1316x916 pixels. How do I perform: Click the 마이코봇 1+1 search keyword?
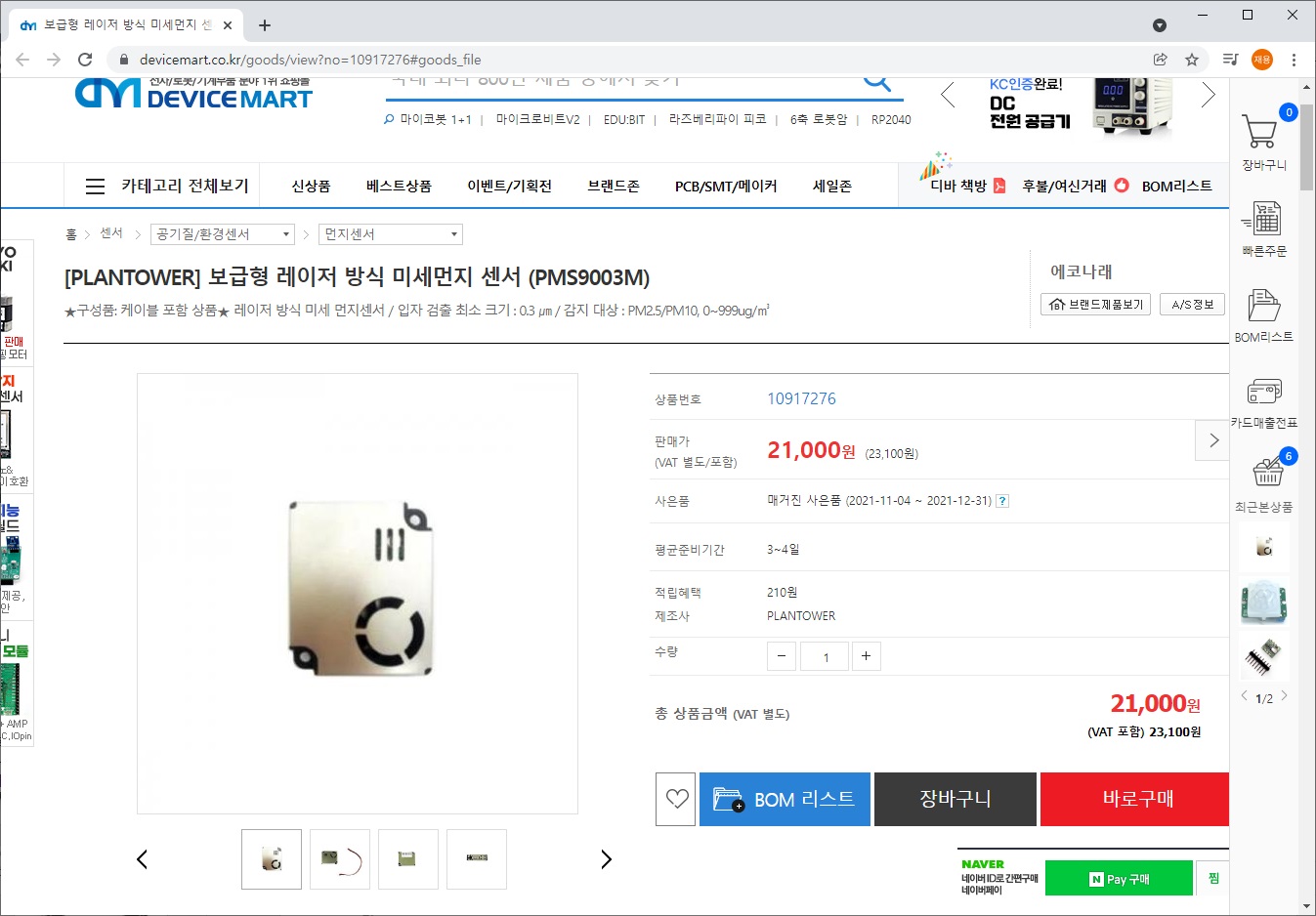click(435, 119)
